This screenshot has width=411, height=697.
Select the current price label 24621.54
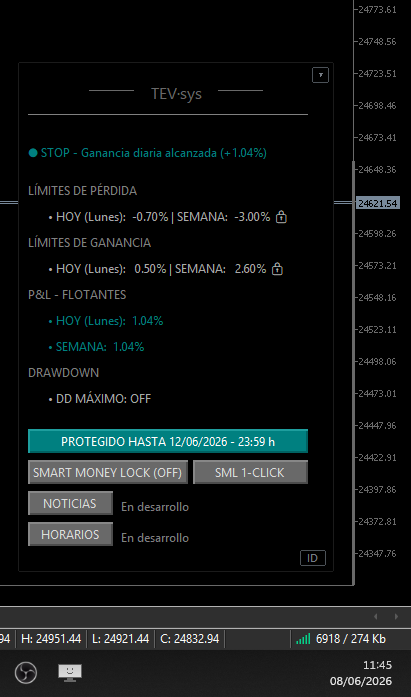click(378, 203)
